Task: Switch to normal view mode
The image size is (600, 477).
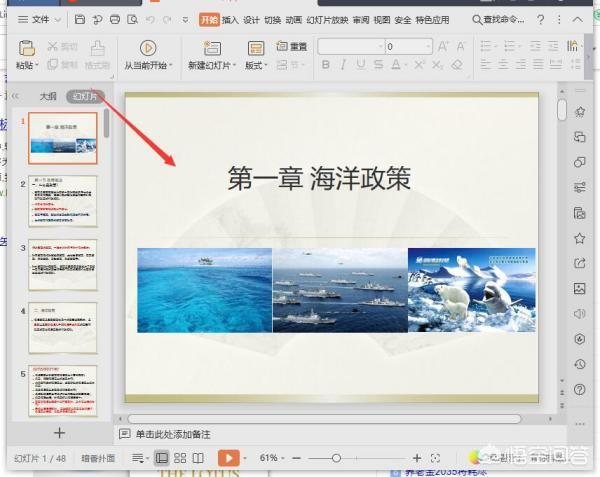Action: tap(161, 458)
